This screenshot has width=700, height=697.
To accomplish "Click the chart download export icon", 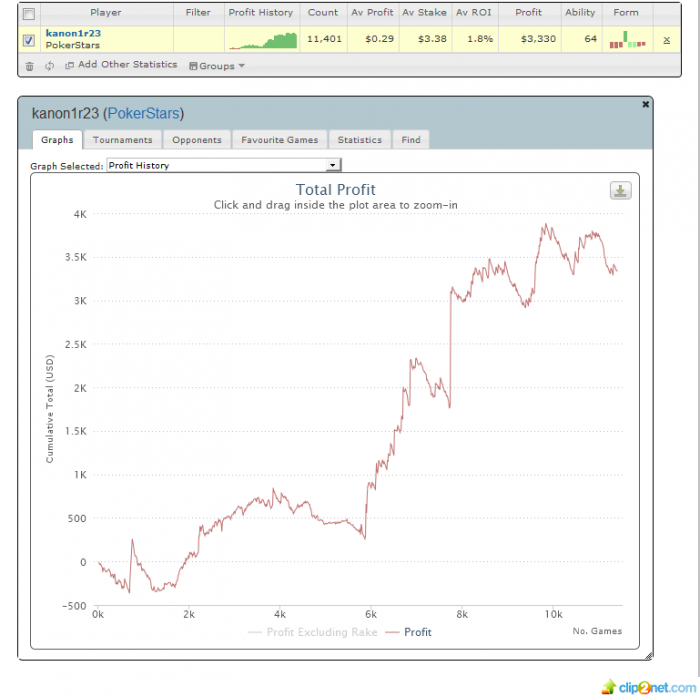I will tap(620, 191).
